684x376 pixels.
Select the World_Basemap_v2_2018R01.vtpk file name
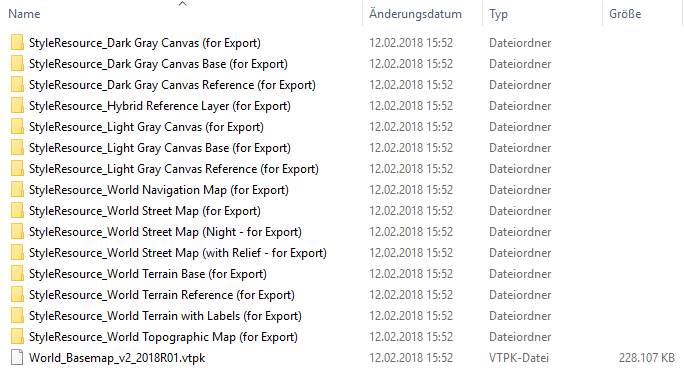tap(117, 358)
